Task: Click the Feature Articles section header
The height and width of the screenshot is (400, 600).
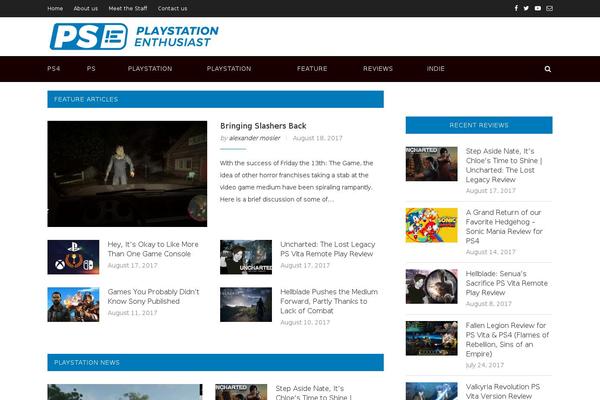Action: point(215,99)
